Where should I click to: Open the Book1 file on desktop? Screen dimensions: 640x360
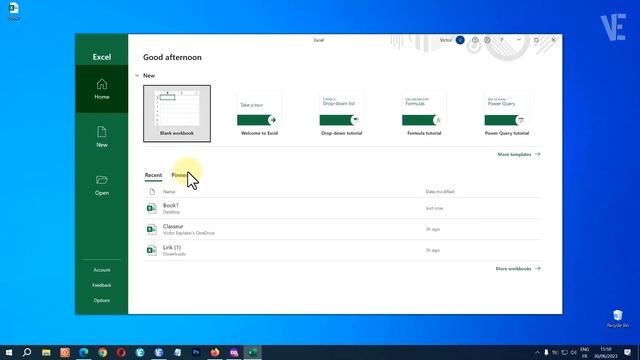(x=13, y=11)
